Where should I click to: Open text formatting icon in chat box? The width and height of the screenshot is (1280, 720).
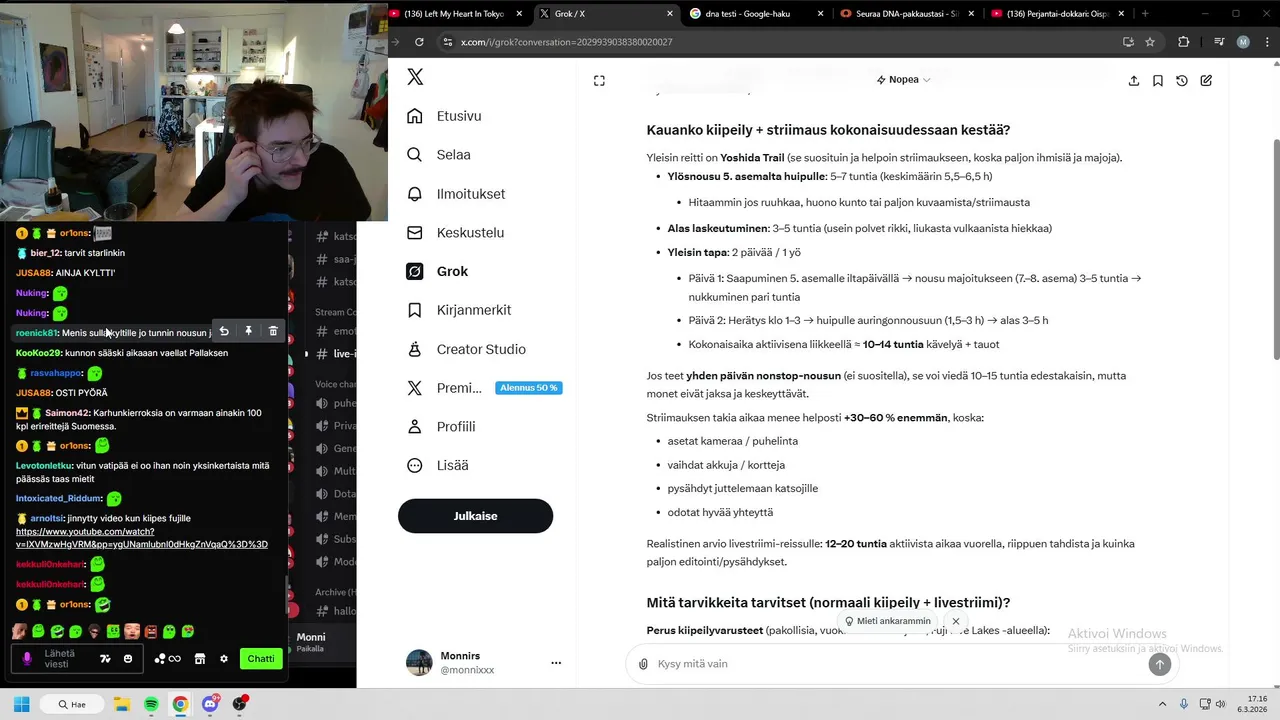(x=105, y=659)
